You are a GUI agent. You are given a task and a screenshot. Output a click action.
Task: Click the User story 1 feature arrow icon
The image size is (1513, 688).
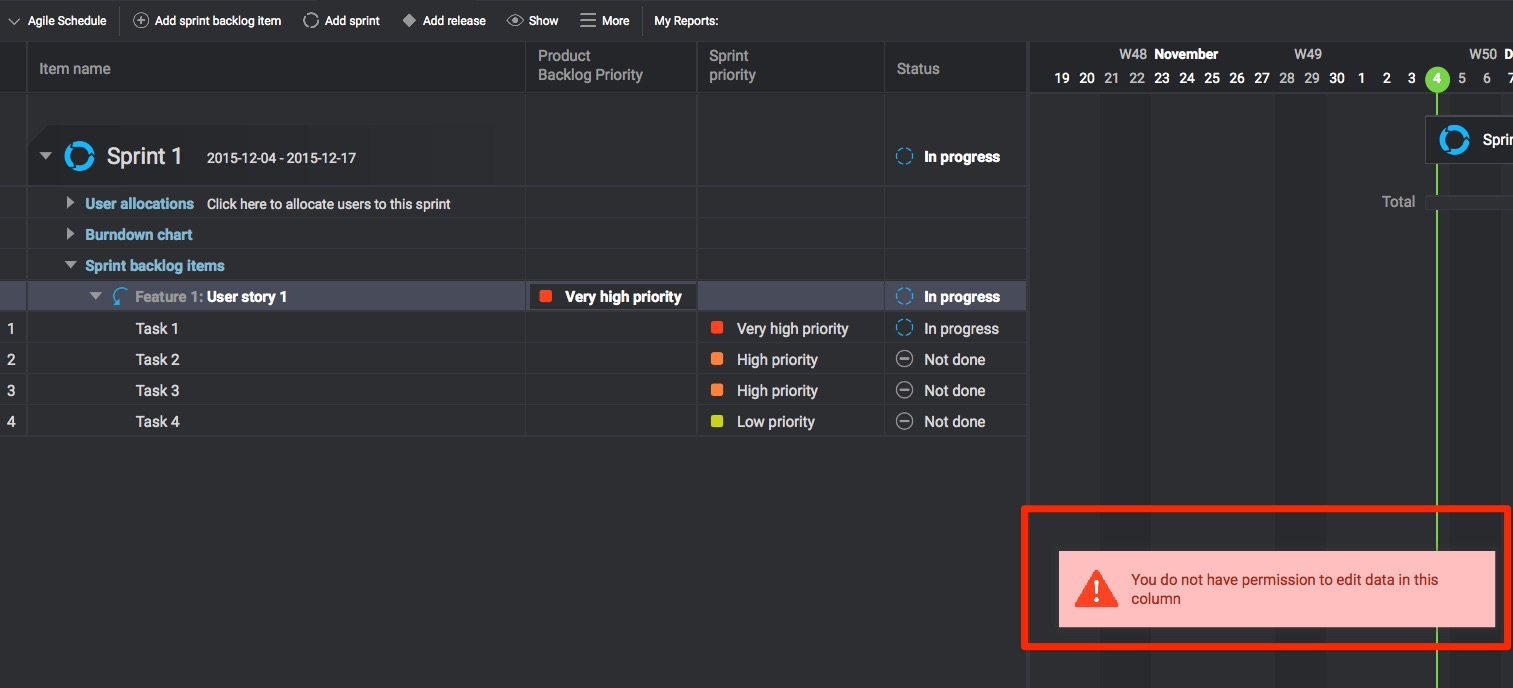coord(121,296)
